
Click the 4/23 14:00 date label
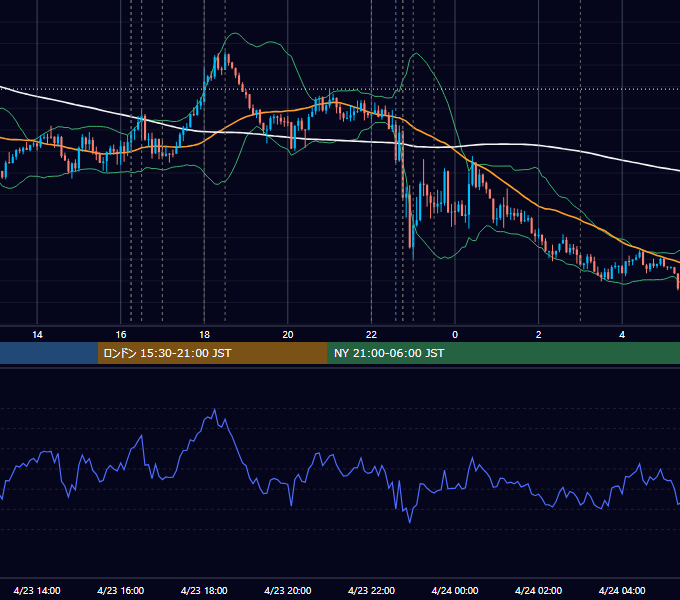coord(37,590)
